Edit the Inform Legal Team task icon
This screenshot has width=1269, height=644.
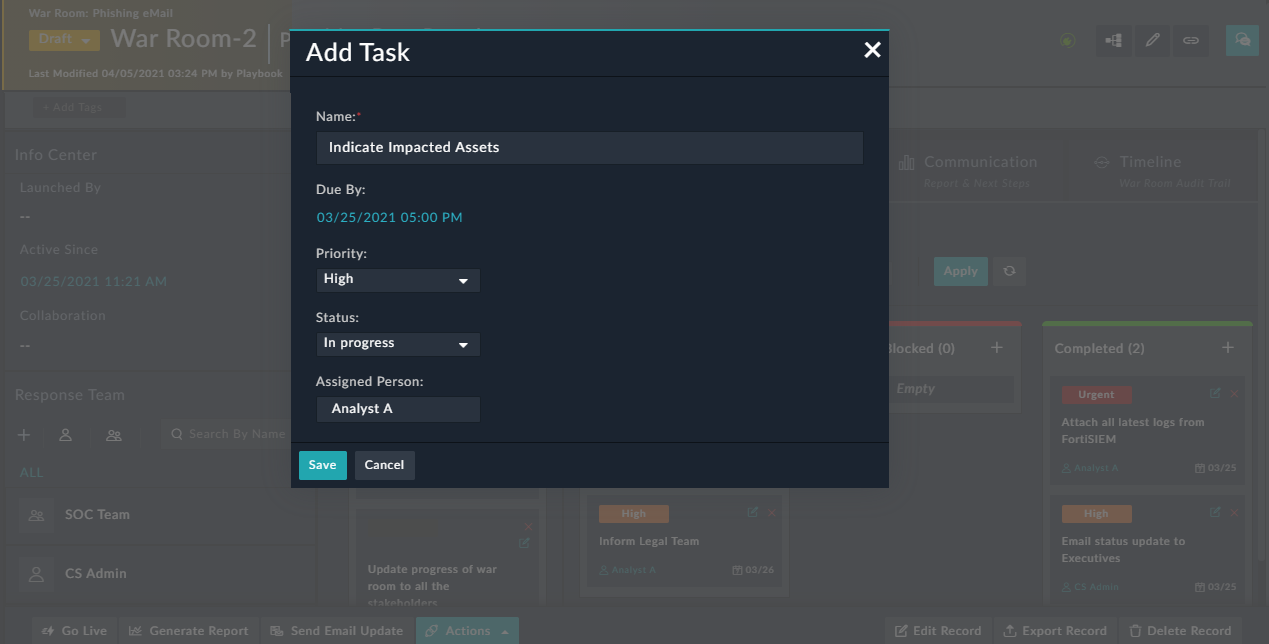tap(751, 512)
